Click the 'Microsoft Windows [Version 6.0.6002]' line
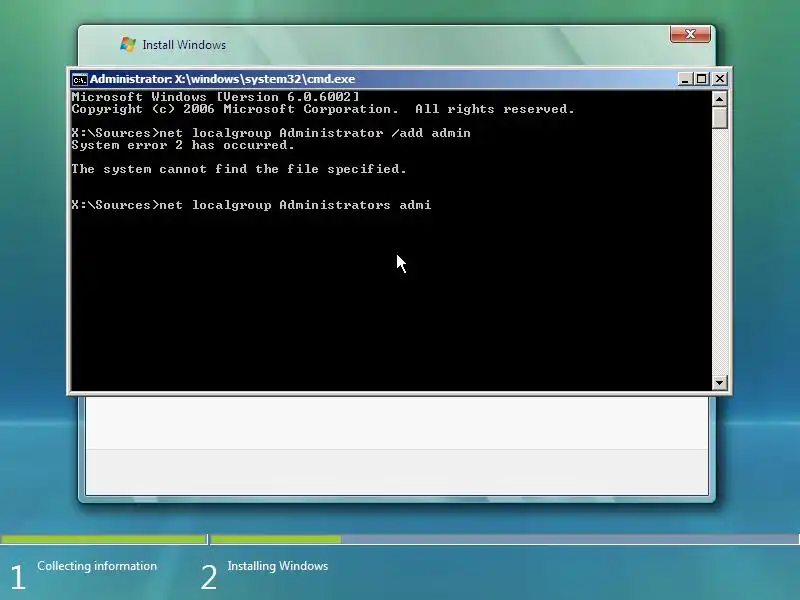The width and height of the screenshot is (800, 600). coord(215,97)
